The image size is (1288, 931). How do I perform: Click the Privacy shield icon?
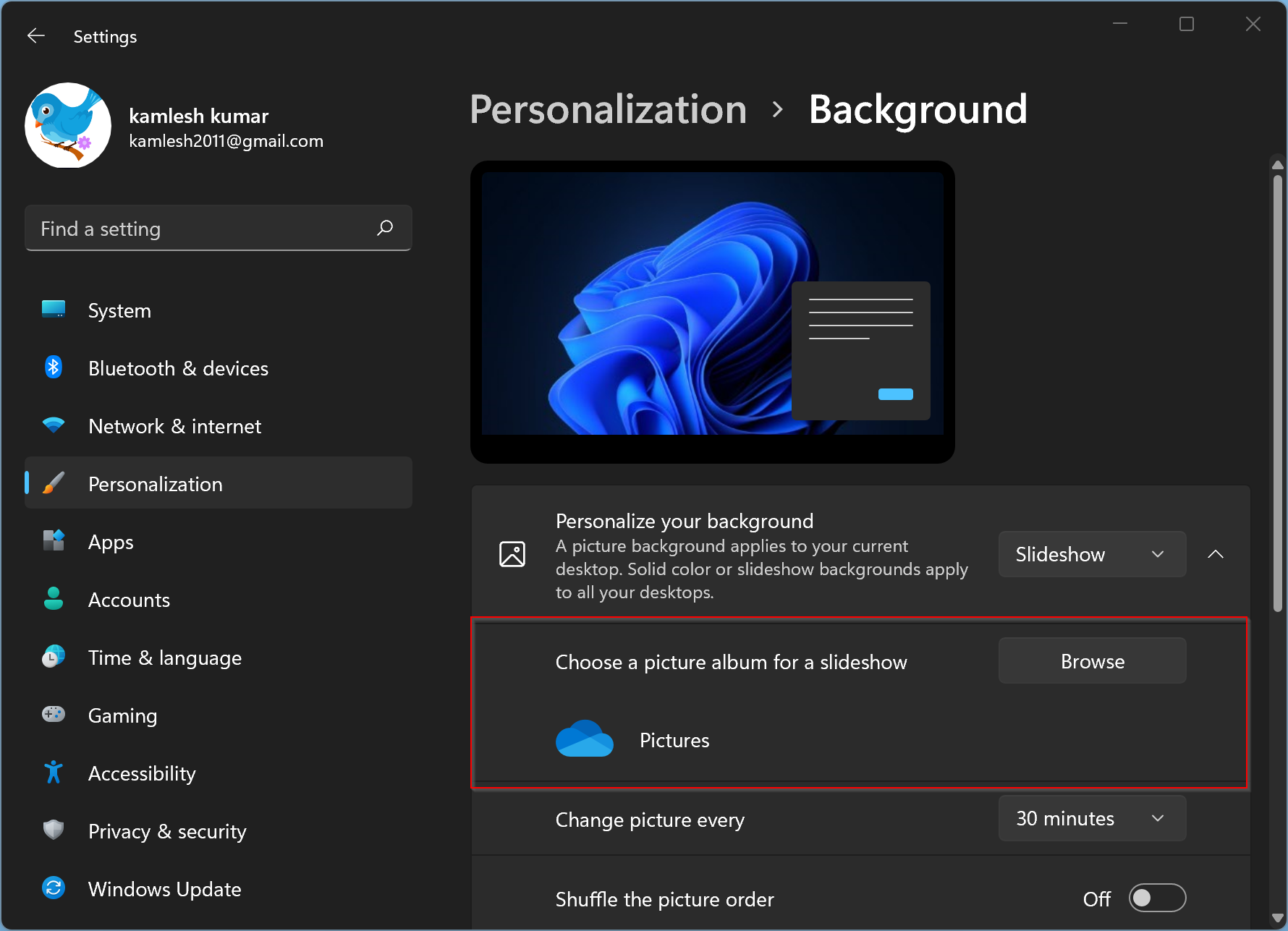[x=54, y=830]
